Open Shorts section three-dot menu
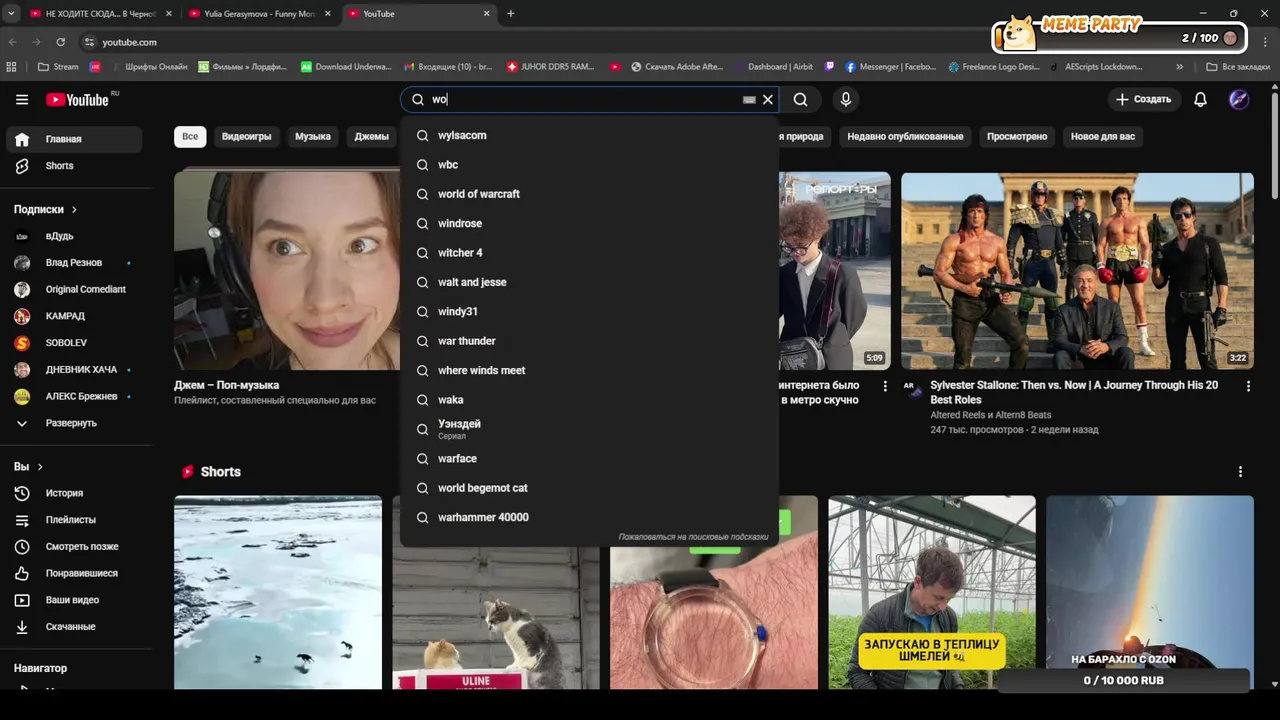Image resolution: width=1280 pixels, height=720 pixels. coord(1240,472)
